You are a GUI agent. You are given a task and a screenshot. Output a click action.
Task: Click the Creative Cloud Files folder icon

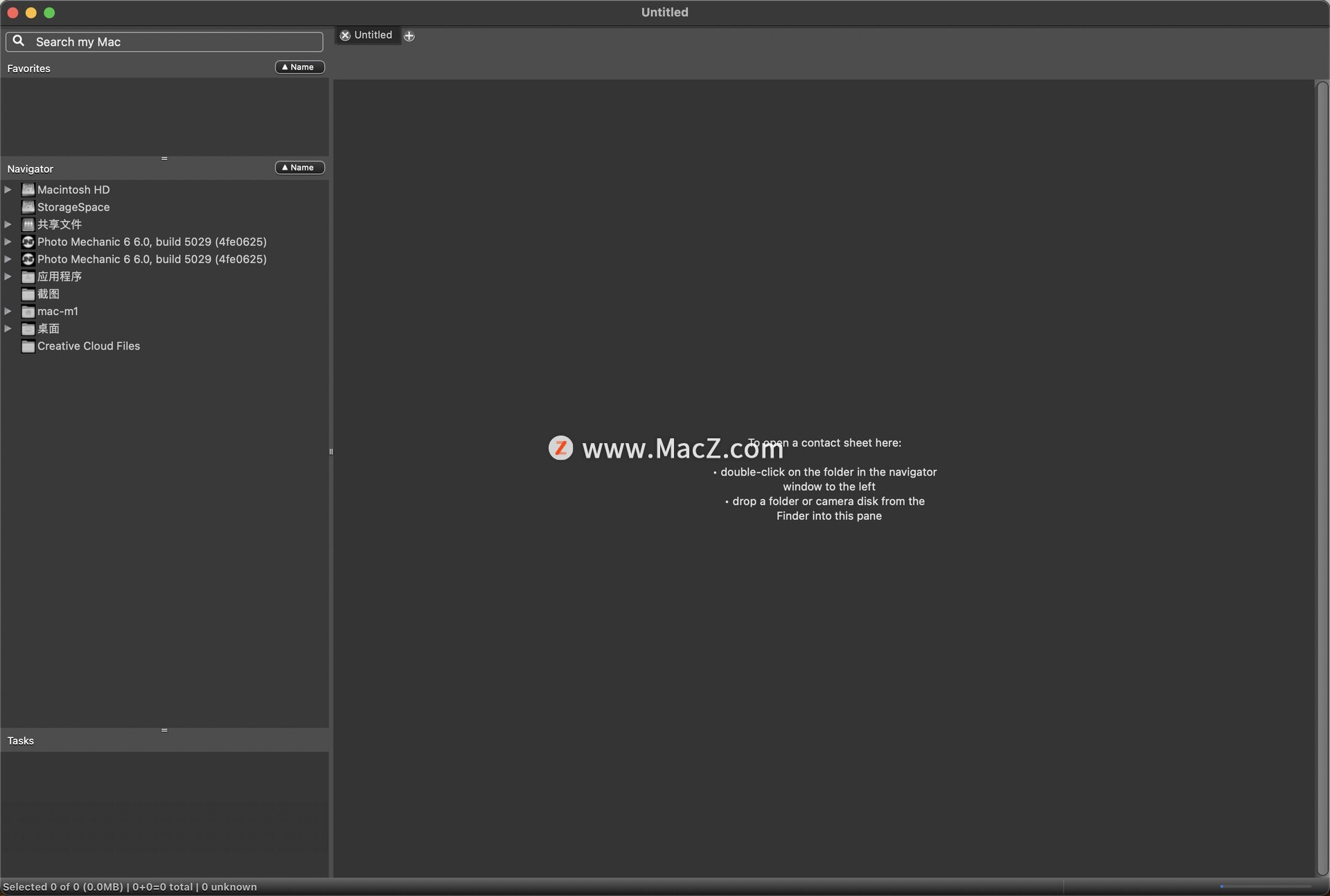tap(28, 346)
